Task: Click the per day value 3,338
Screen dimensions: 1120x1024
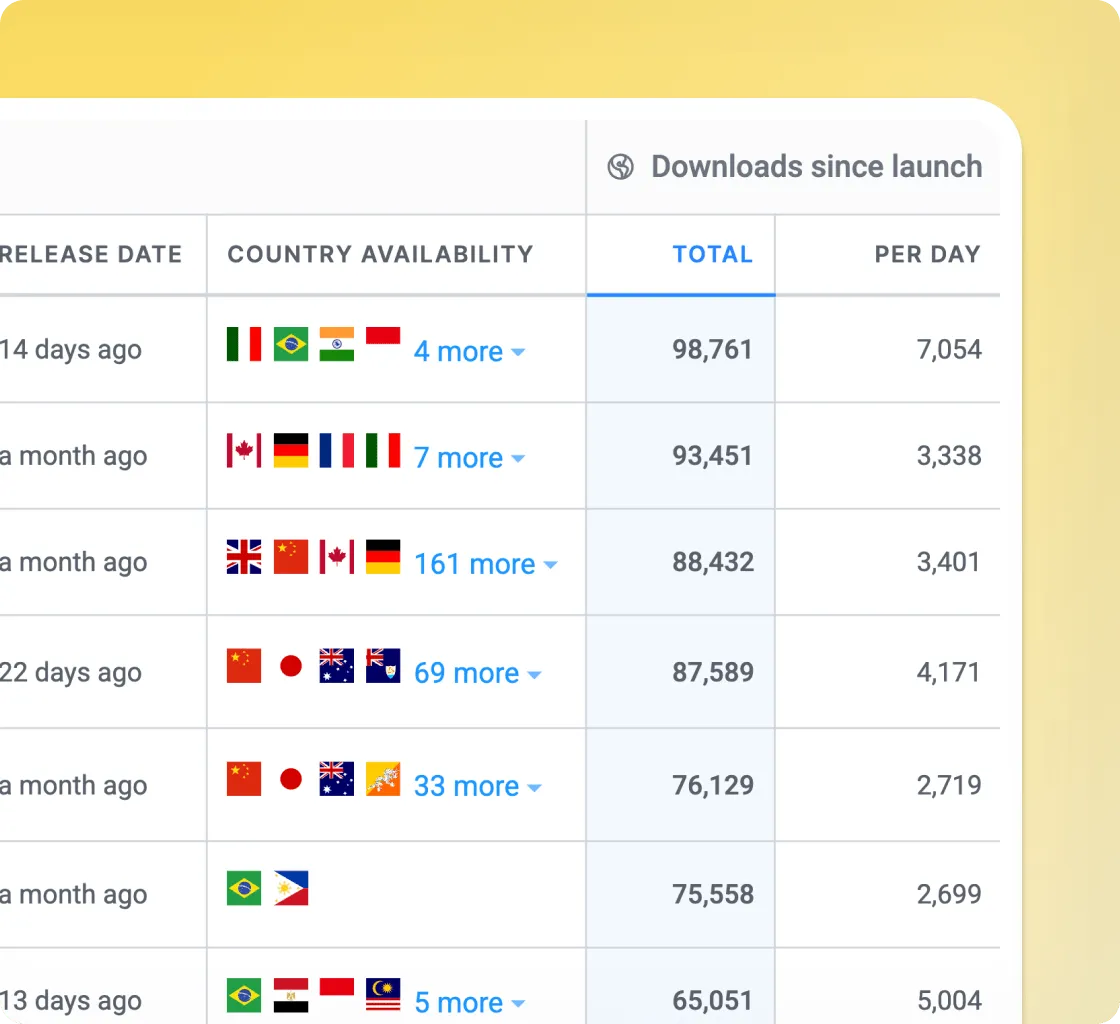Action: pos(949,456)
